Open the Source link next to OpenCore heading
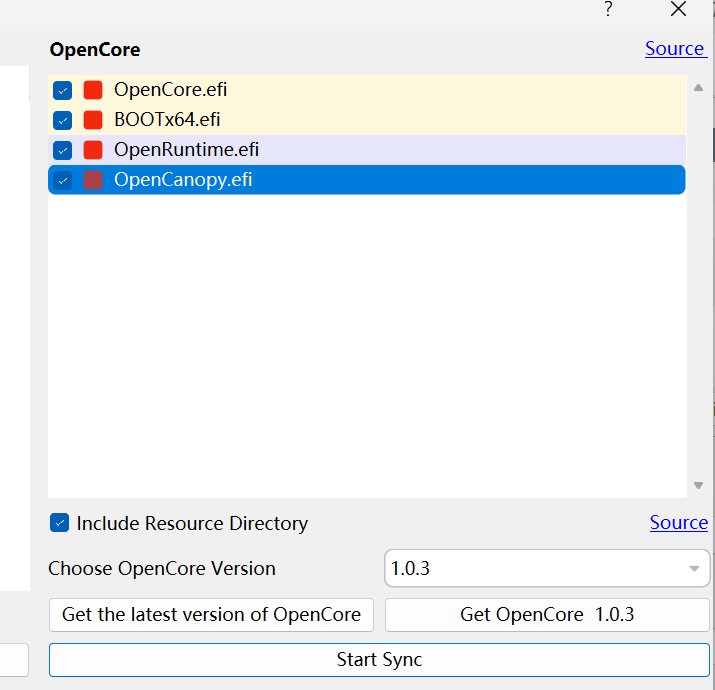The image size is (715, 690). 674,49
